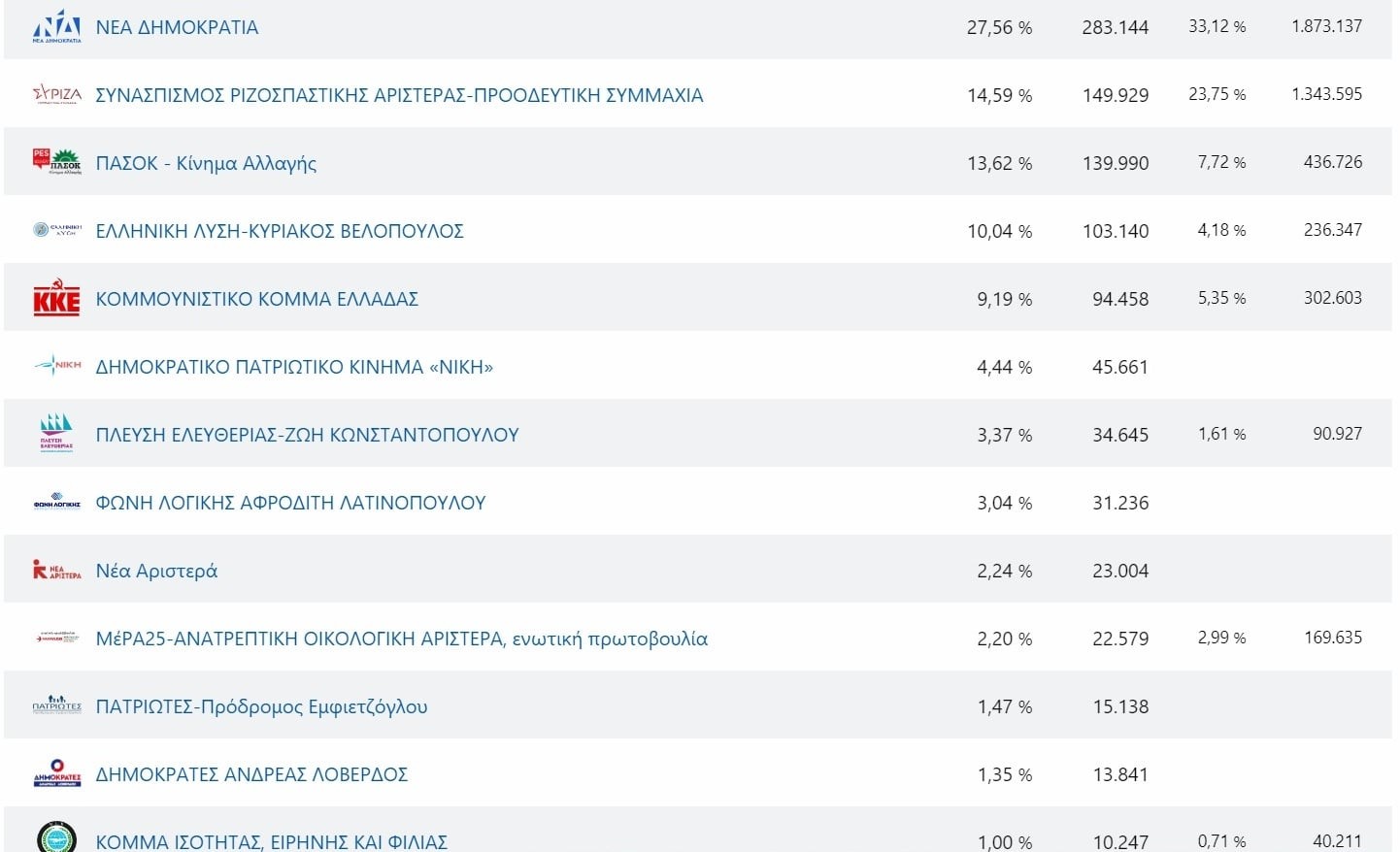Click the Nea Dimokratia (ΝΔ) party logo

point(56,26)
